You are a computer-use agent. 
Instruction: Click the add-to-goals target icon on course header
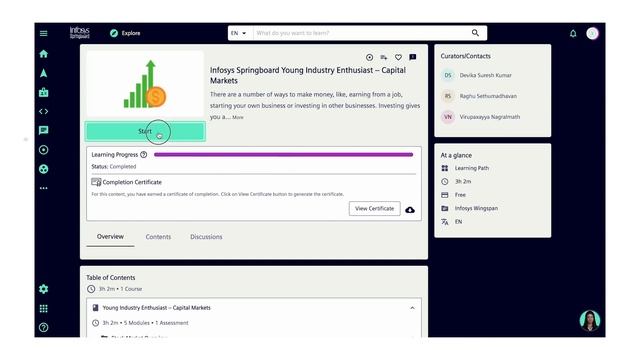[x=369, y=57]
